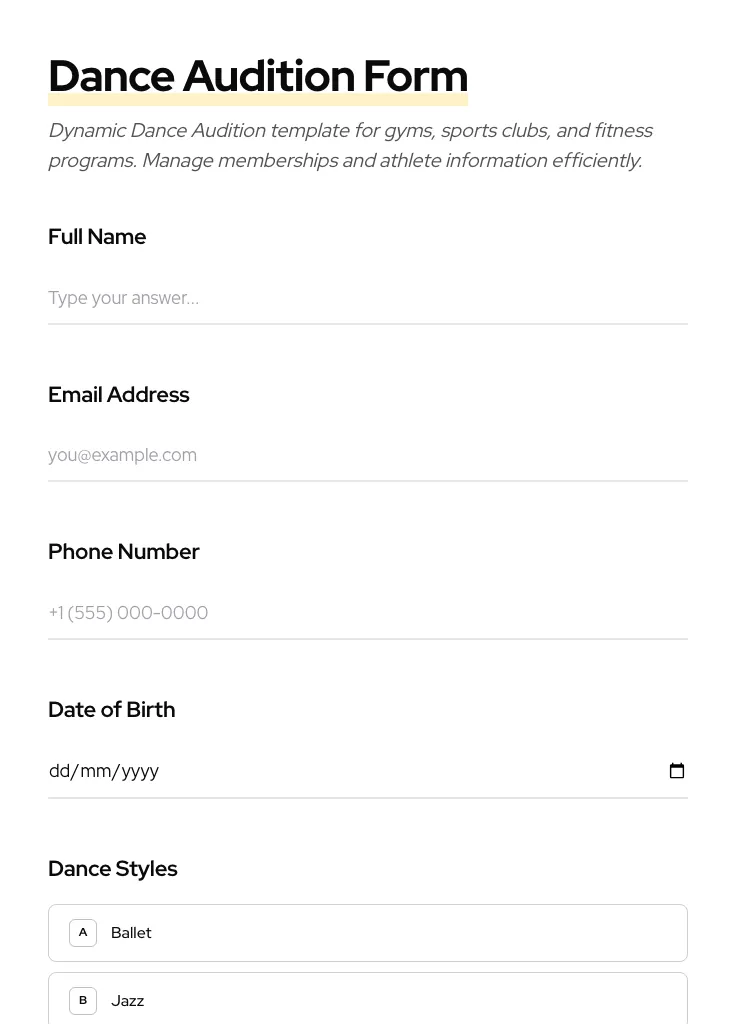The width and height of the screenshot is (736, 1024).
Task: Click the 'Full Name' question label
Action: pyautogui.click(x=97, y=237)
